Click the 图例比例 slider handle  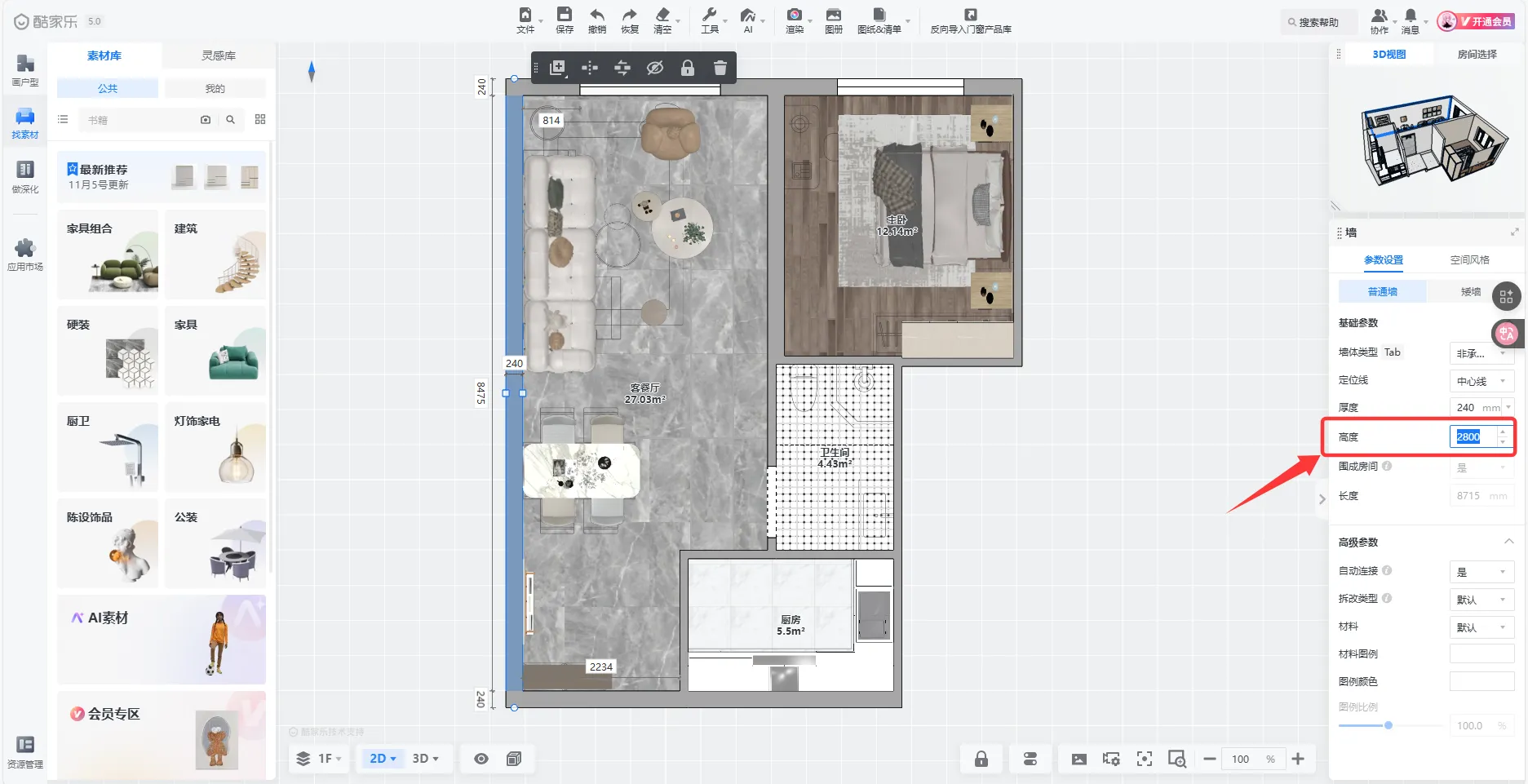coord(1388,725)
